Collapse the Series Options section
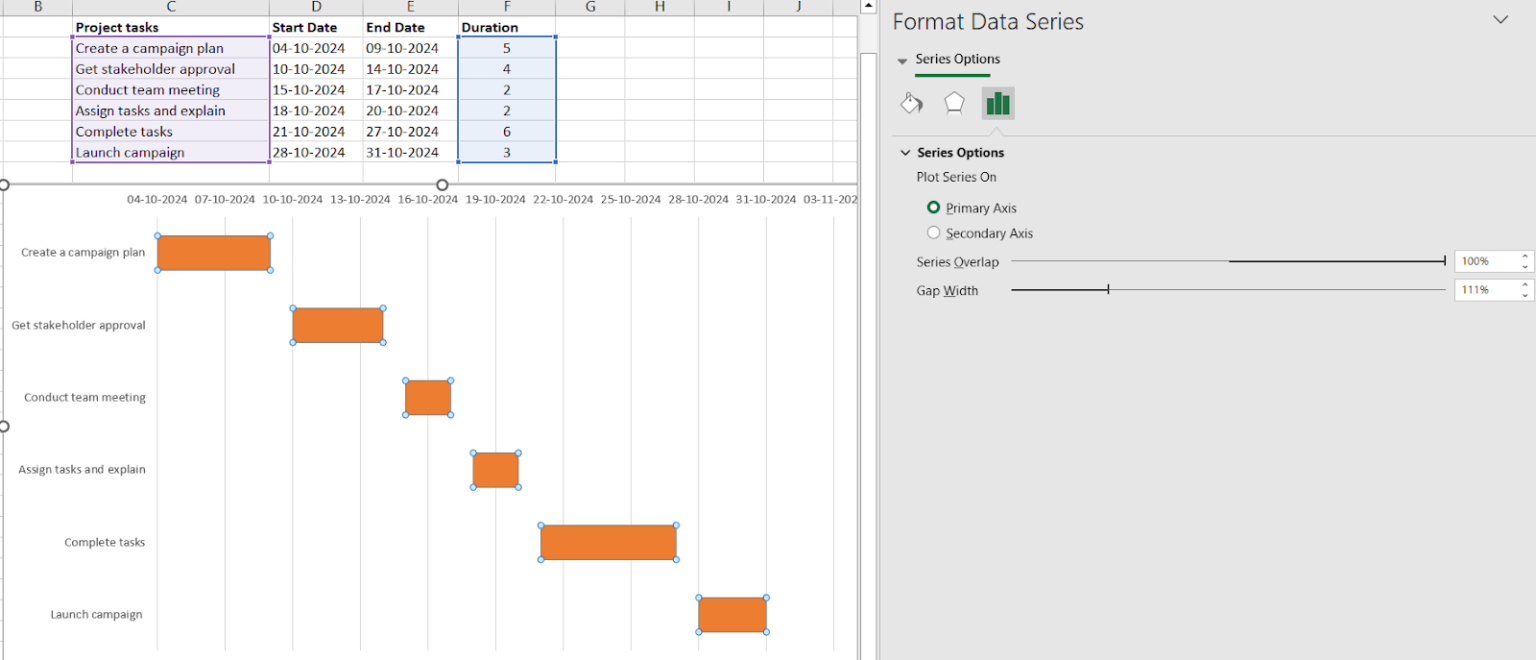Image resolution: width=1536 pixels, height=660 pixels. [x=906, y=152]
